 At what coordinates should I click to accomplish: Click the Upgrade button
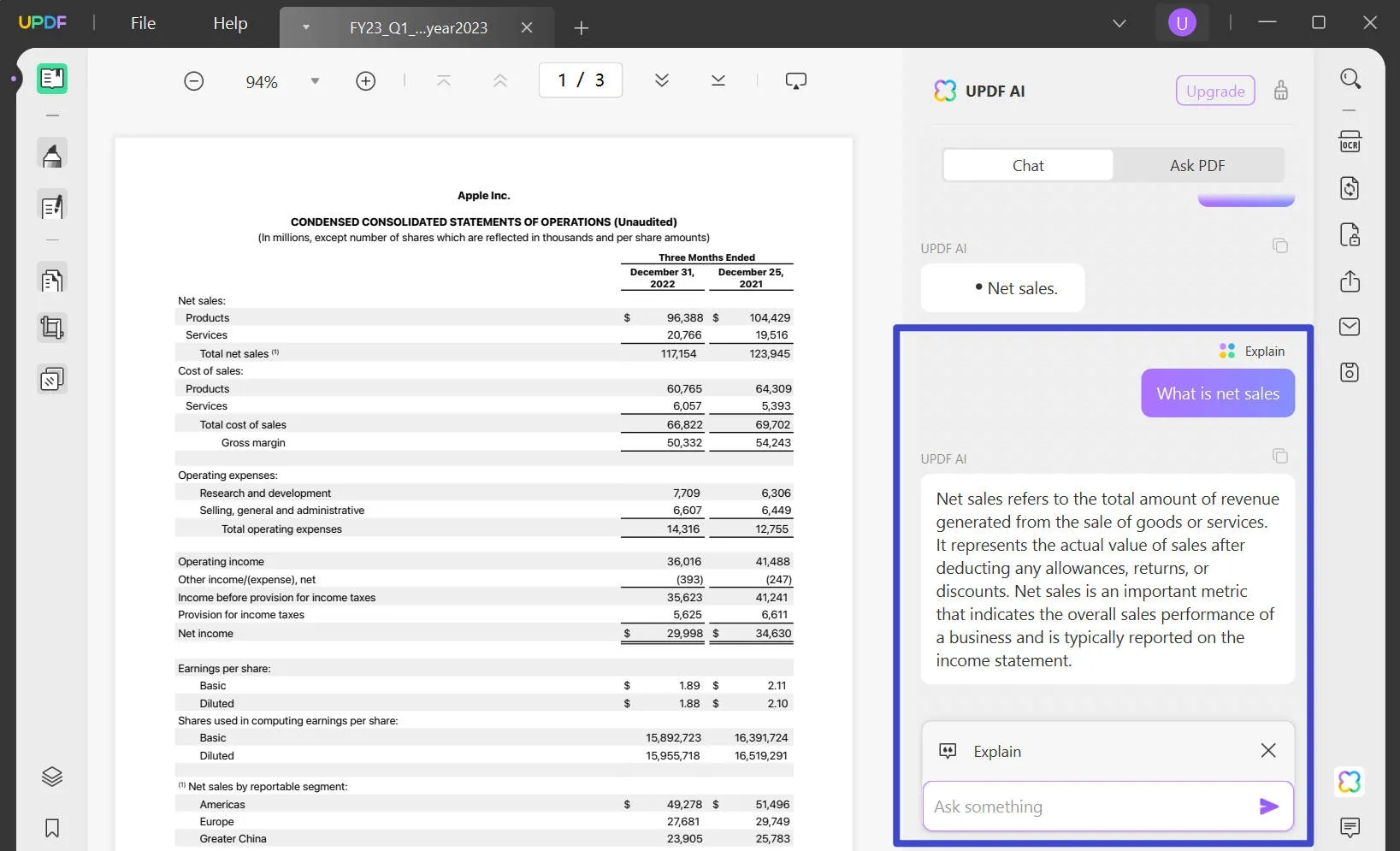(1214, 91)
